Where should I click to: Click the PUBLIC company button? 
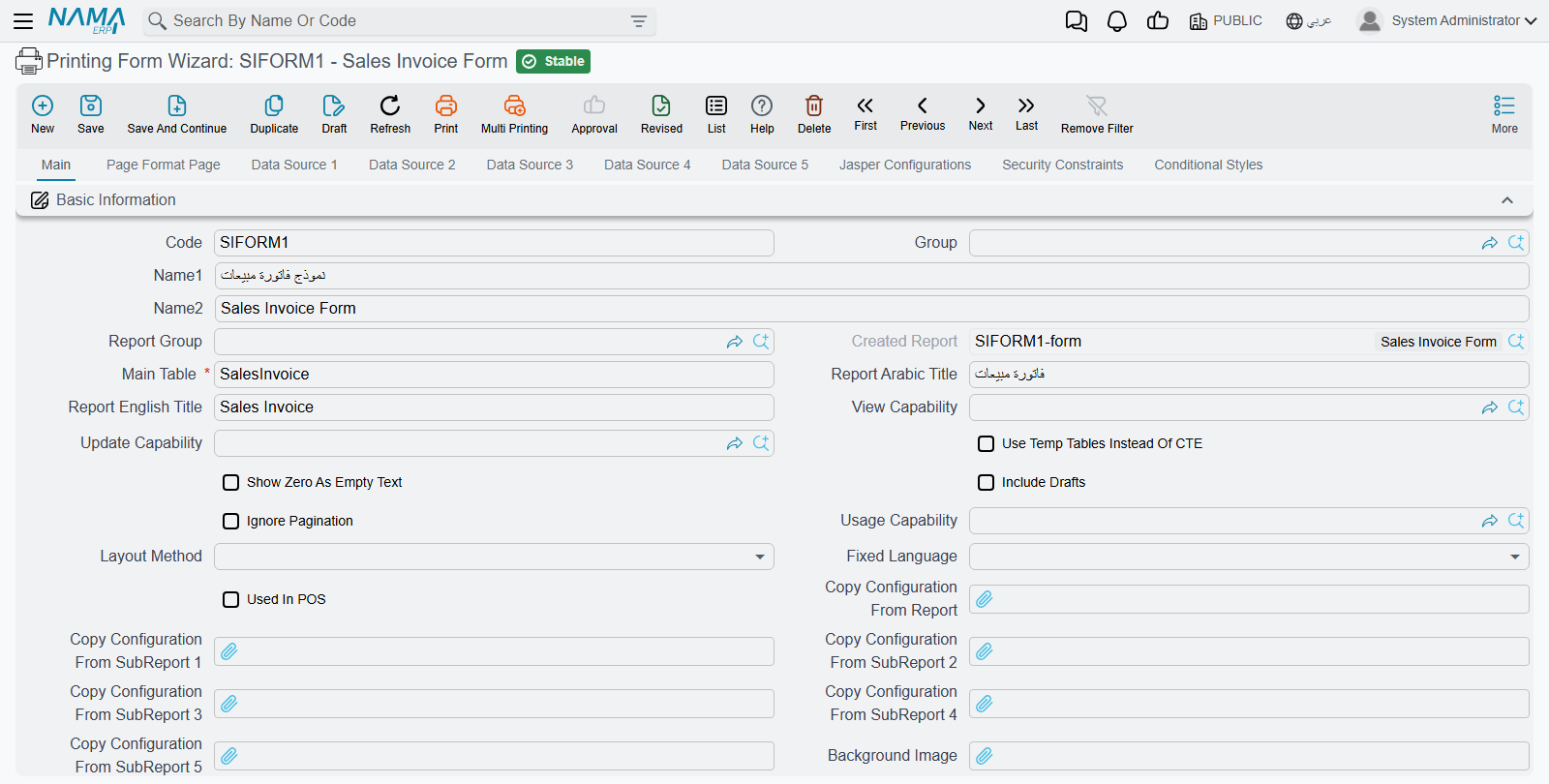(1226, 20)
